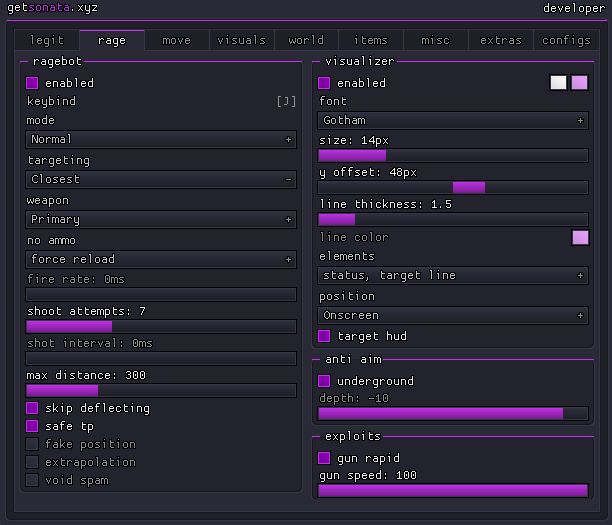Open the mode dropdown showing Normal

[161, 139]
